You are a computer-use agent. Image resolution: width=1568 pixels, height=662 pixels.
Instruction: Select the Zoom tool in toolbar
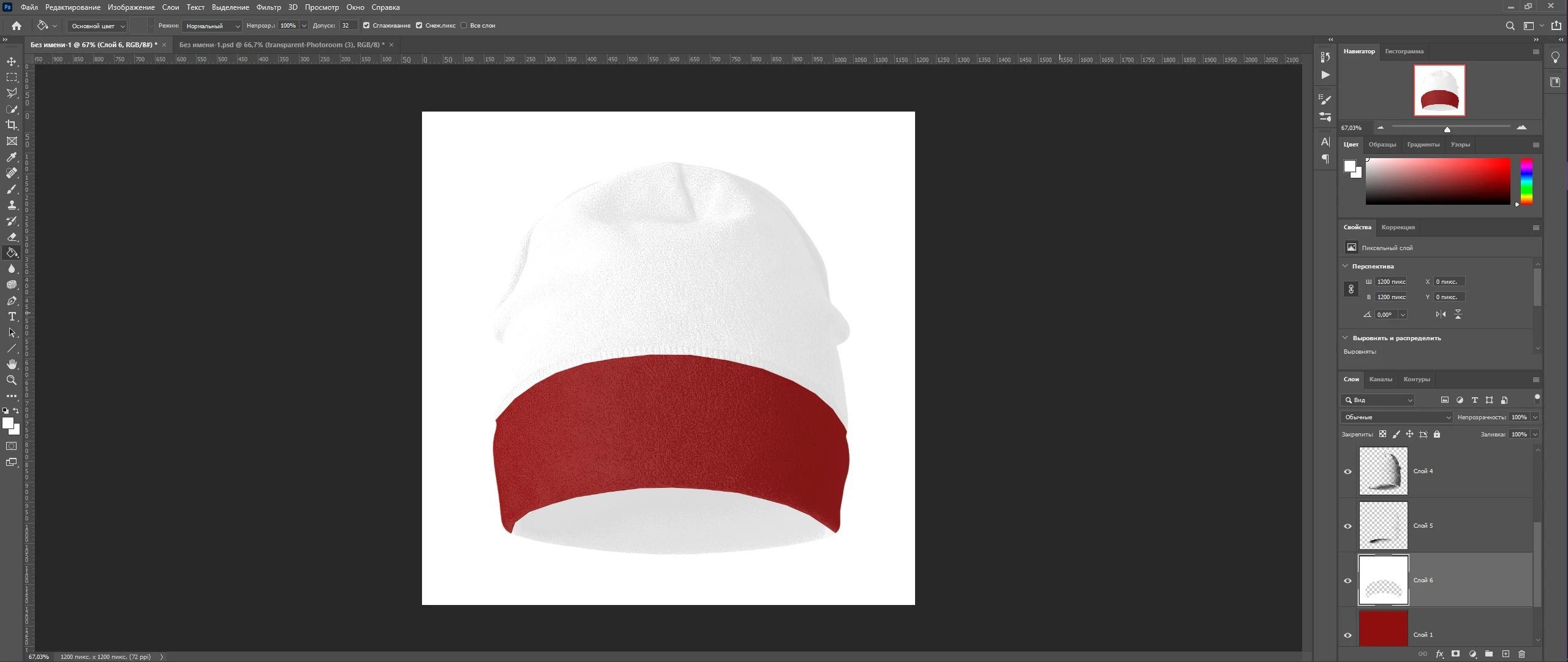[12, 380]
